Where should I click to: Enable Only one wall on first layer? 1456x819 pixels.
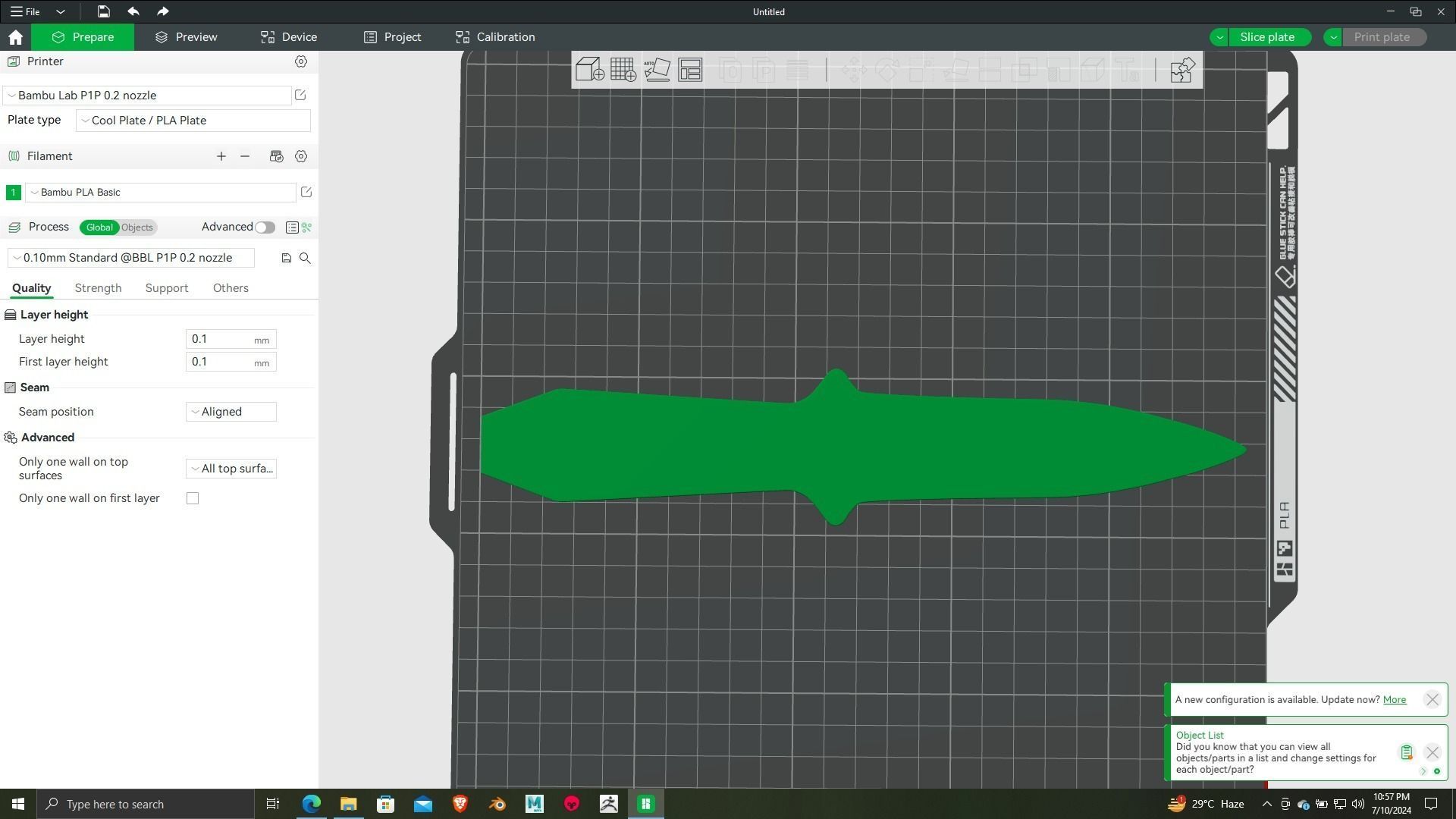[193, 498]
